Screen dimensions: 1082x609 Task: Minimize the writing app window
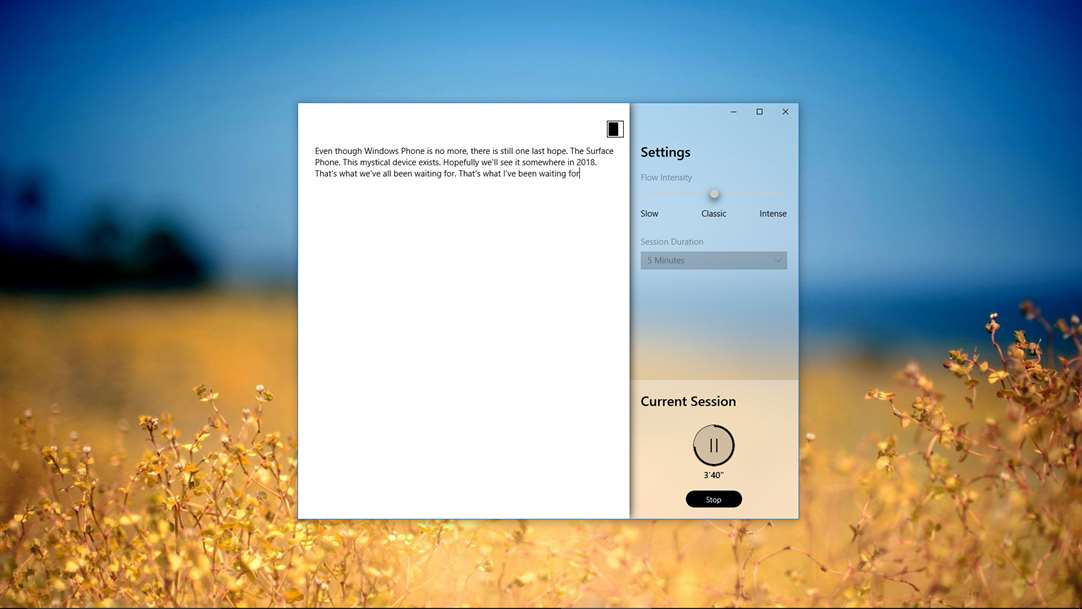(x=733, y=112)
